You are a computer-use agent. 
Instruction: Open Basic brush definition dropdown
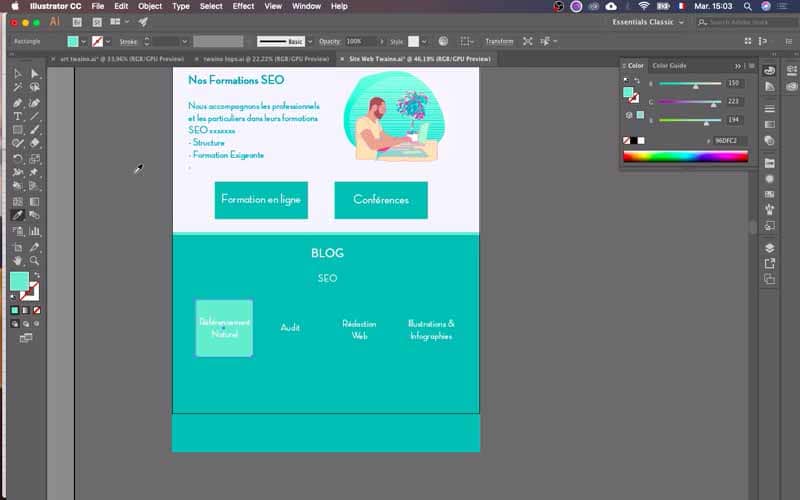click(x=310, y=41)
